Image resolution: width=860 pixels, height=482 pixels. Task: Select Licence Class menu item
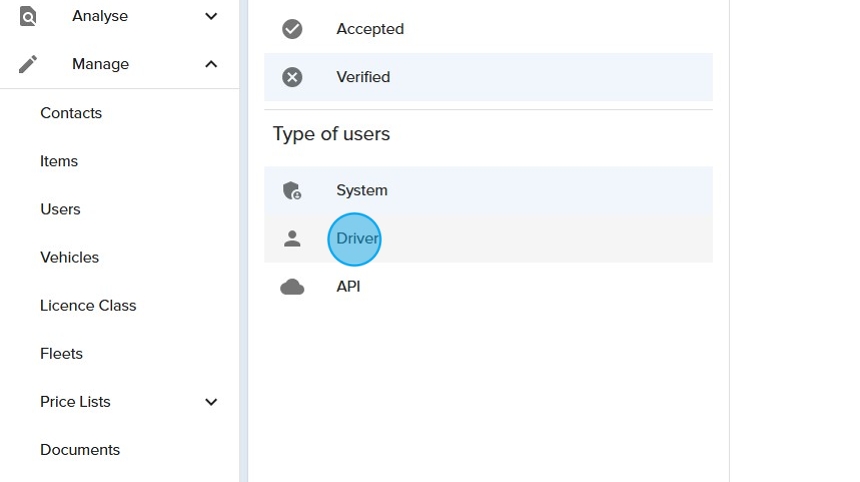pyautogui.click(x=88, y=305)
